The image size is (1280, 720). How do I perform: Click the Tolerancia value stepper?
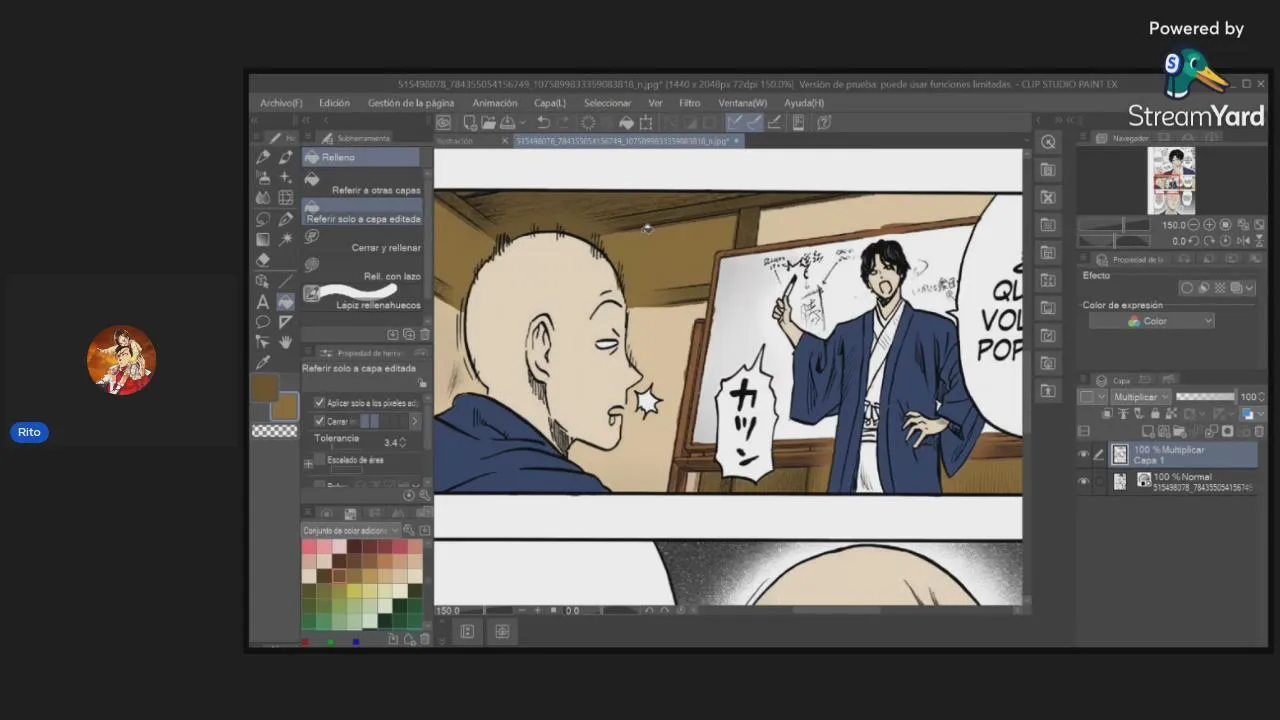pyautogui.click(x=403, y=443)
